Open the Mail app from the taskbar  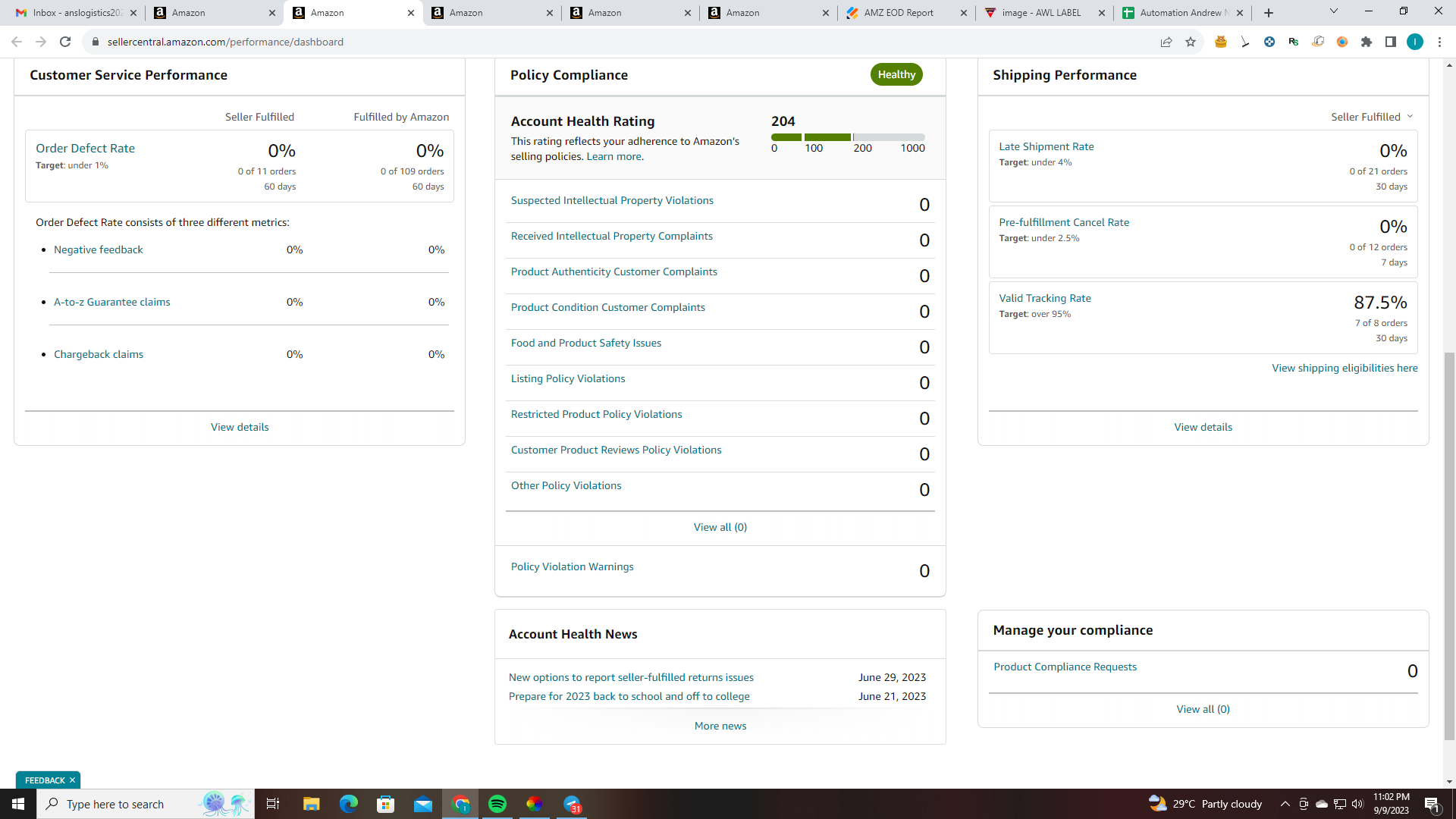click(423, 804)
